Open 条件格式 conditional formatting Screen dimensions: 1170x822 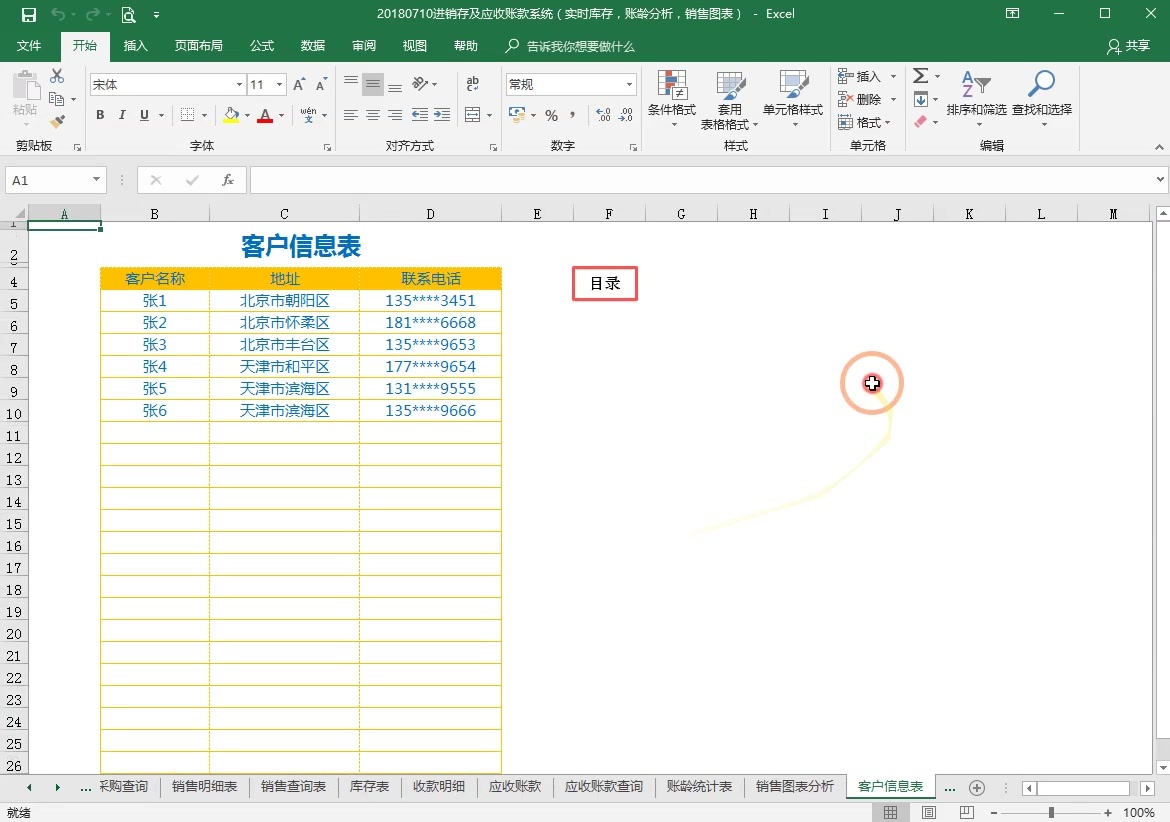coord(672,98)
